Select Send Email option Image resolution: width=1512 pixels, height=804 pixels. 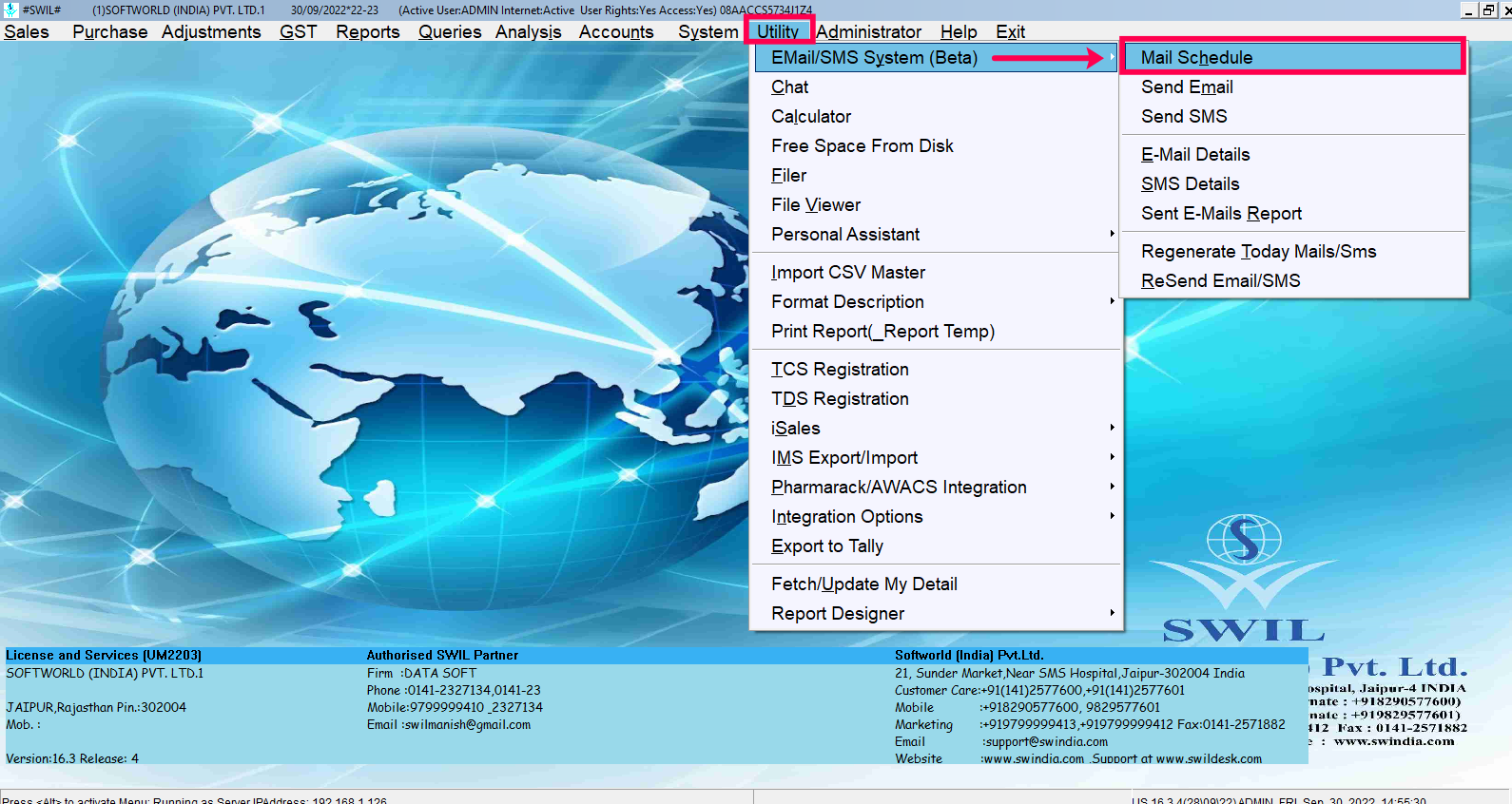(x=1294, y=86)
